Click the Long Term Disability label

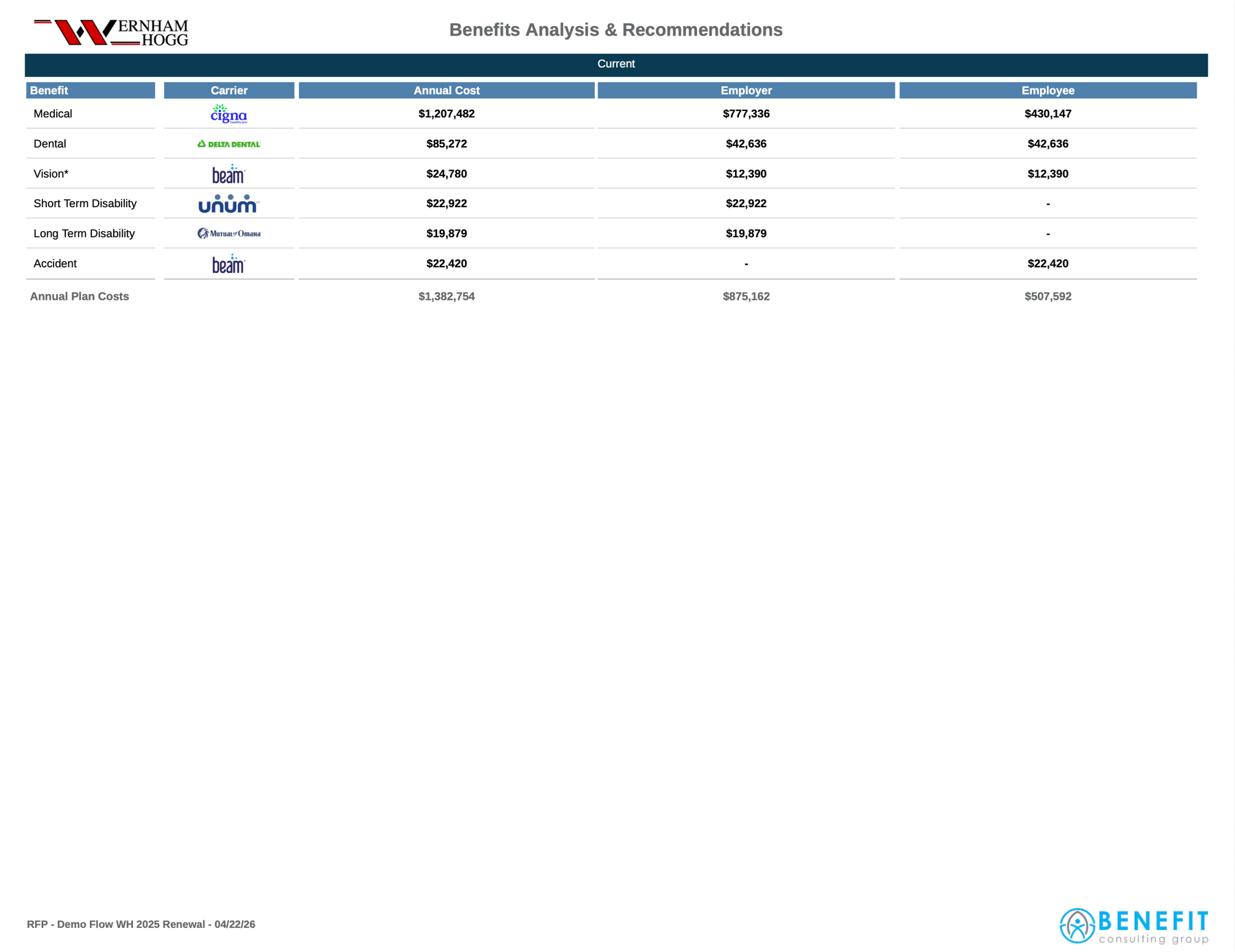(84, 234)
